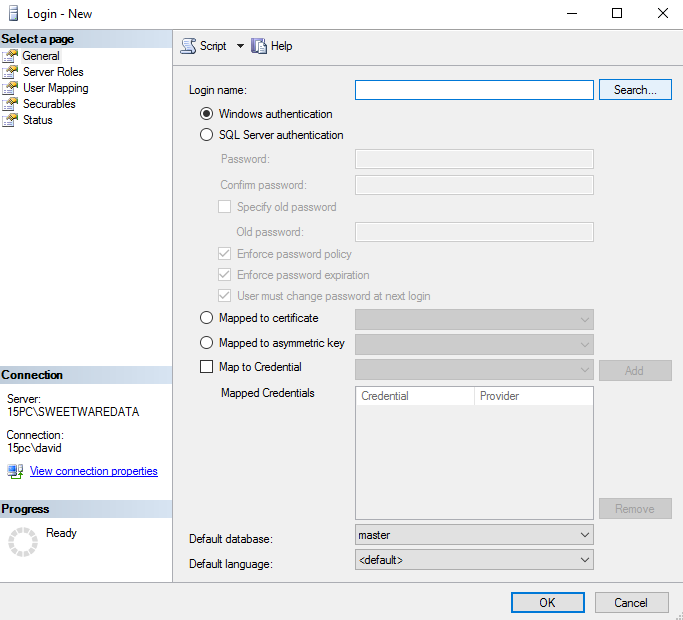
Task: Open the Script dropdown arrow
Action: pos(240,46)
